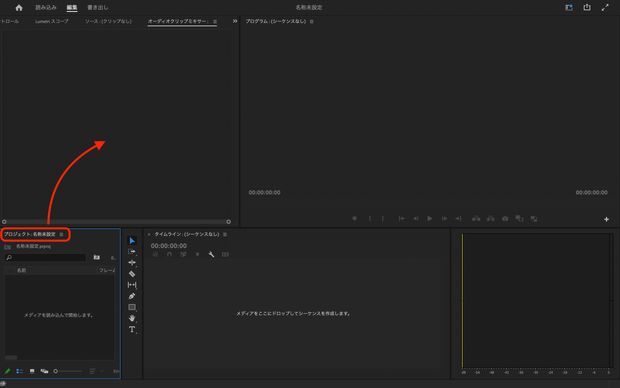Viewport: 620px width, 388px height.
Task: Open the 書き出し (Export) workspace tab
Action: (x=98, y=8)
